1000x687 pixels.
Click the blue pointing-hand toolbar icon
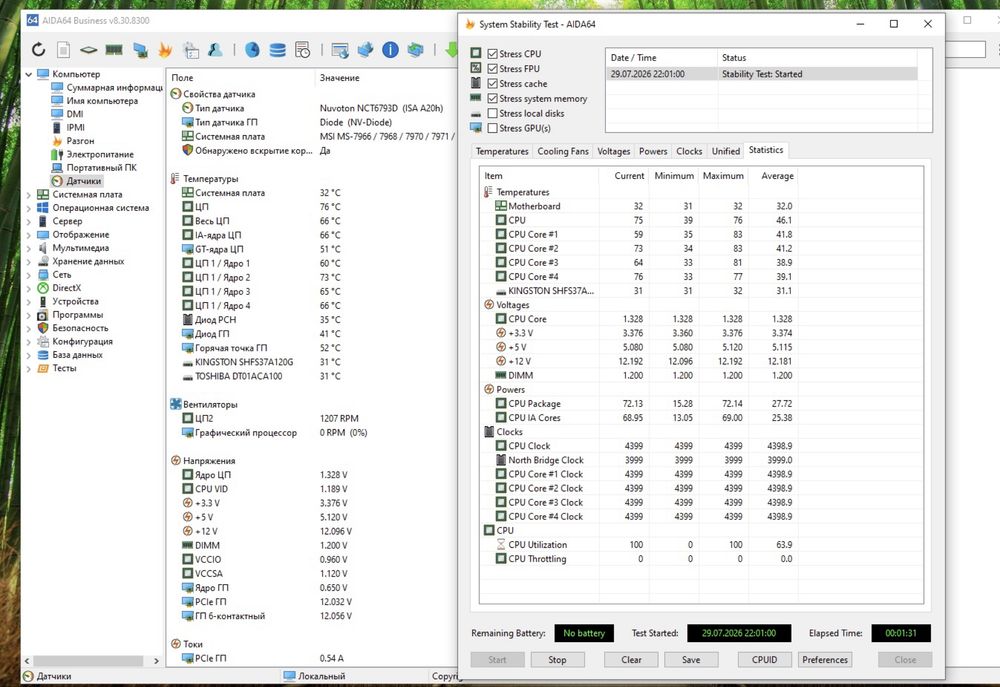(x=365, y=49)
